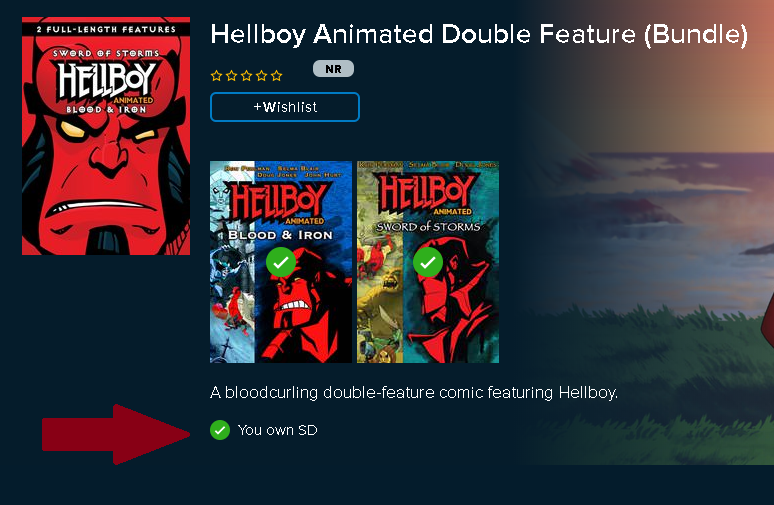This screenshot has width=774, height=505.
Task: Click the first rating star
Action: (x=216, y=76)
